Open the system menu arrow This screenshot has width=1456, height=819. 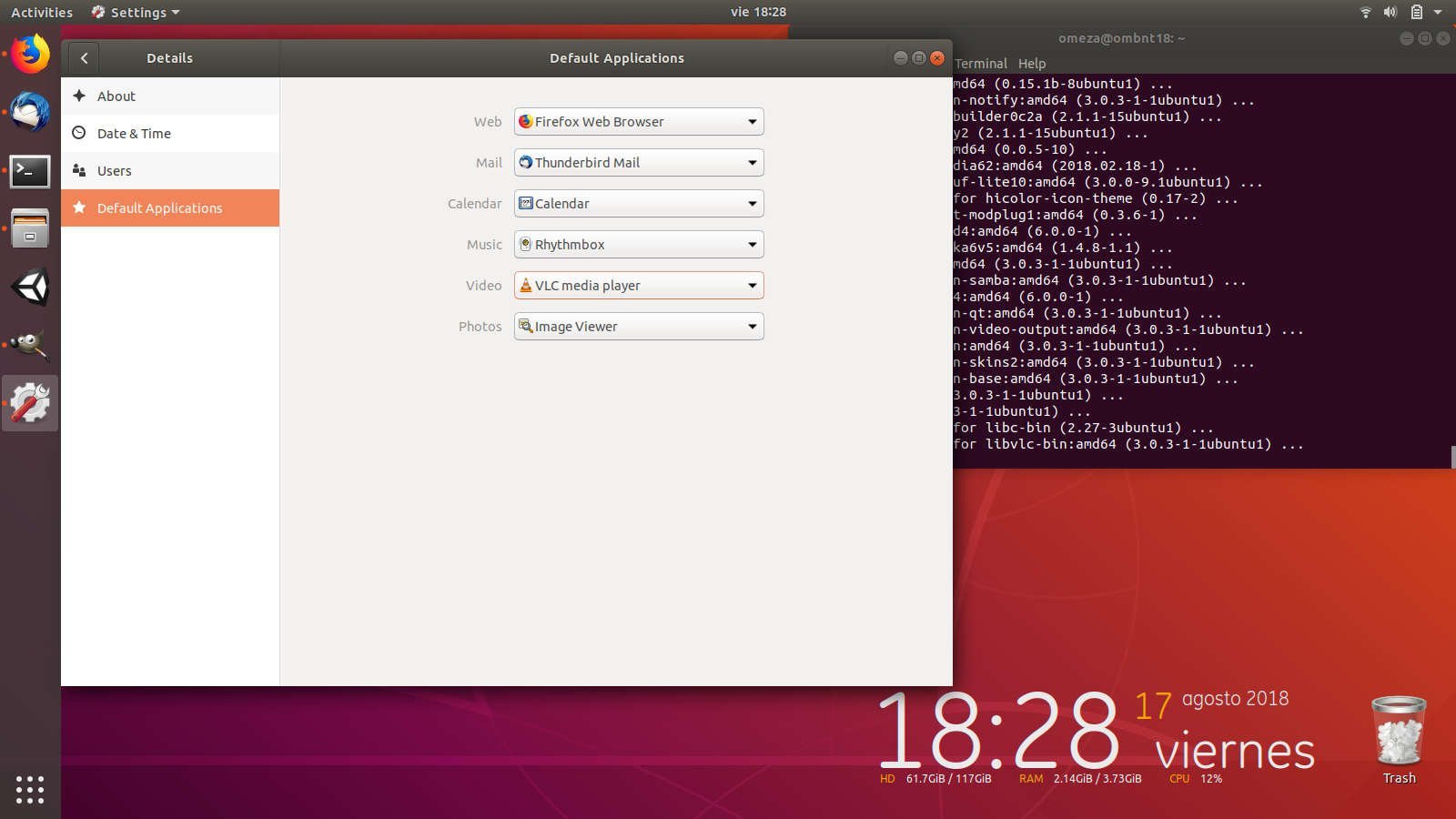tap(1438, 12)
